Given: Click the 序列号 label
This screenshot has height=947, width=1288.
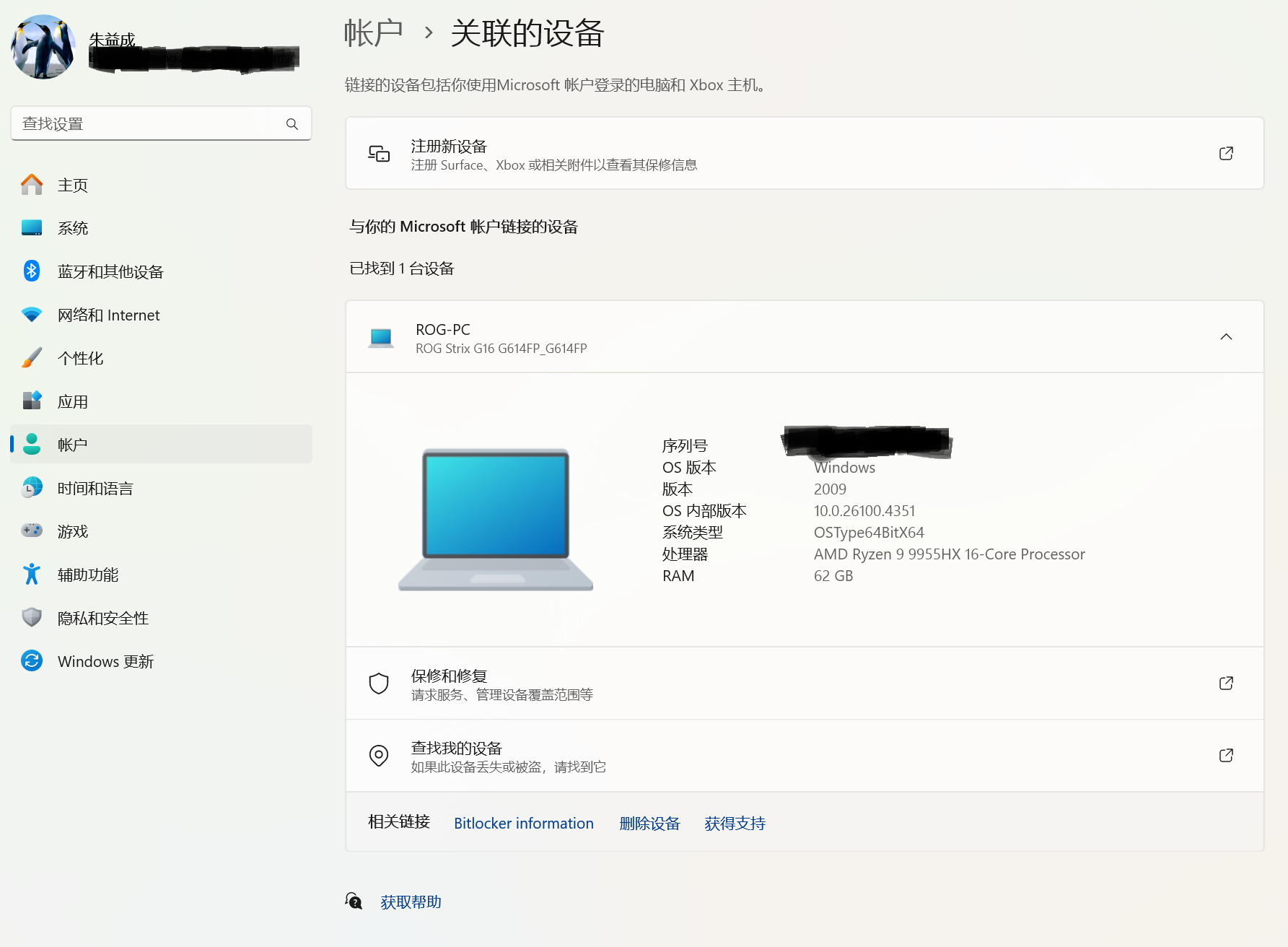Looking at the screenshot, I should [x=685, y=446].
